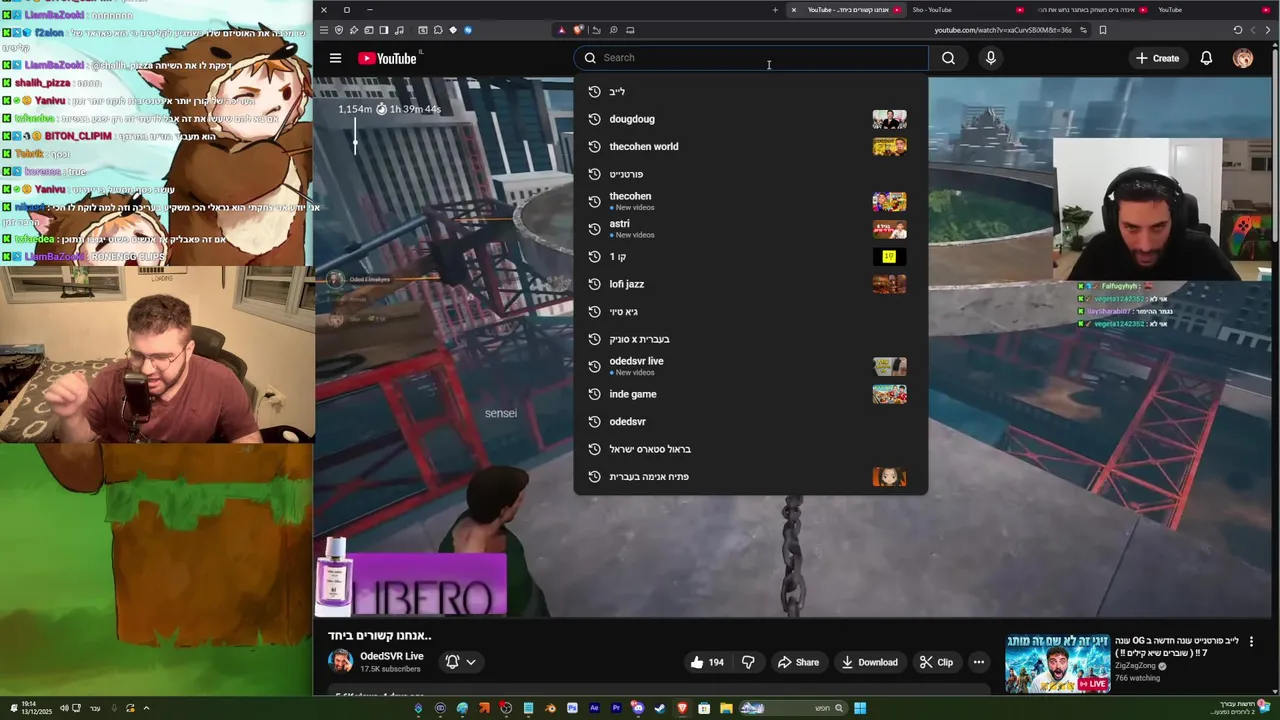
Task: Adjust volume from system tray speaker
Action: tap(64, 708)
